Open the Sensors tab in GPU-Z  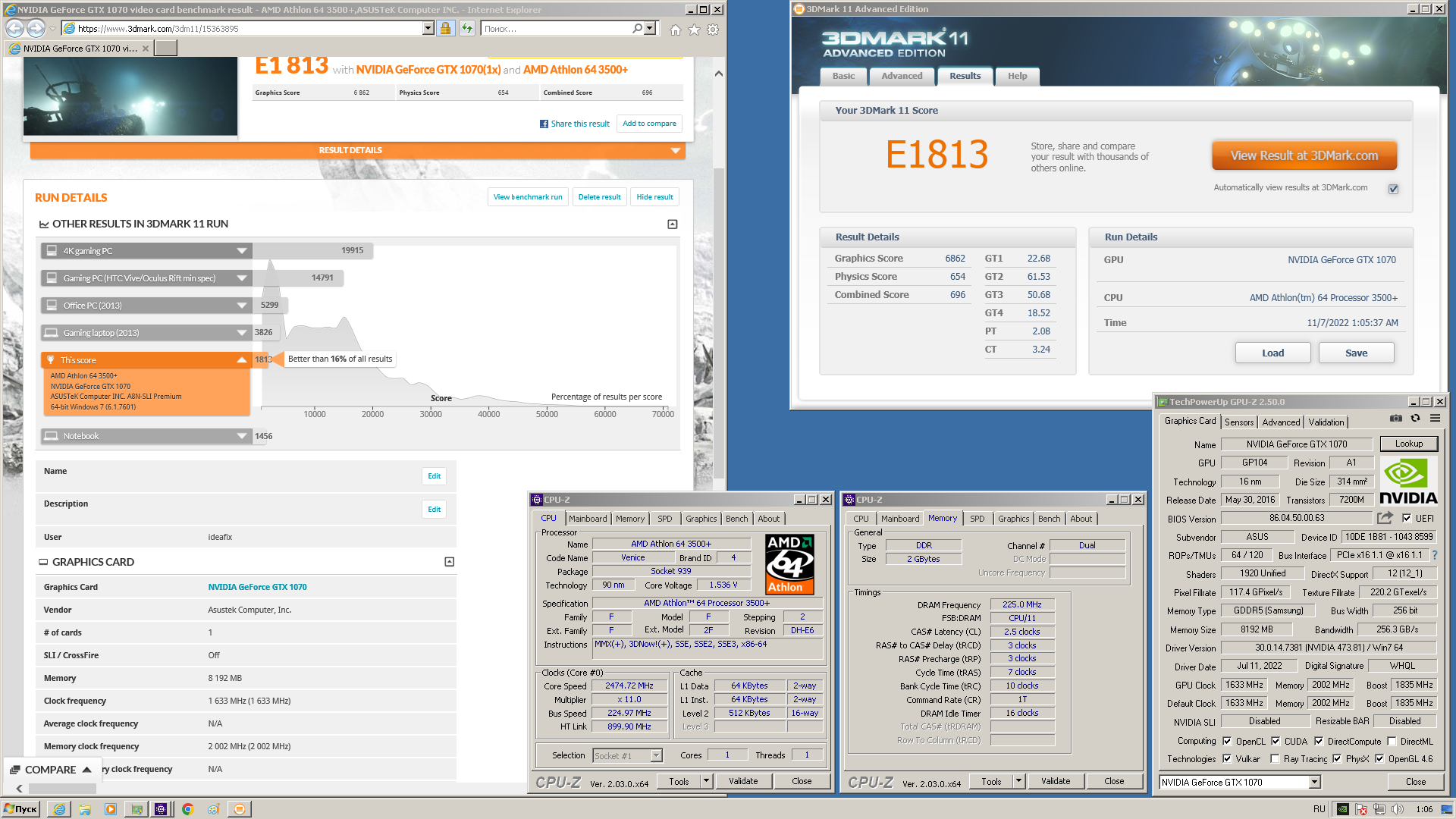[x=1238, y=422]
